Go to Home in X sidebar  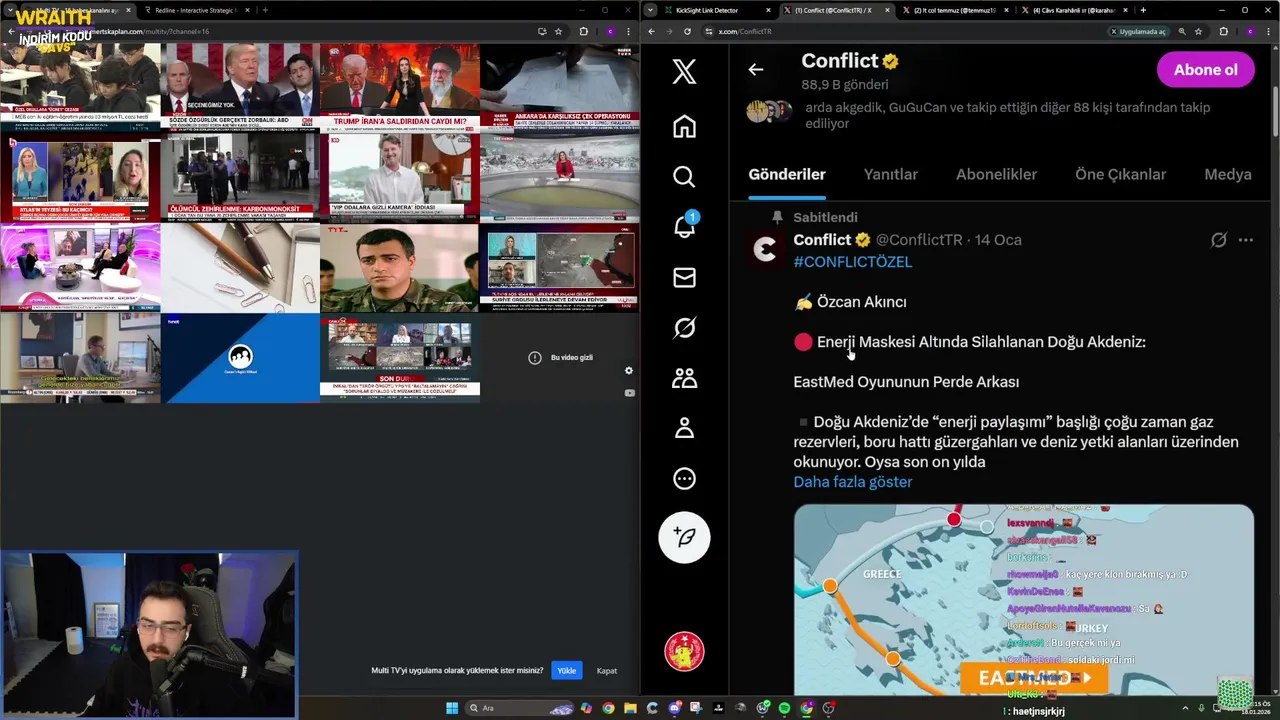tap(684, 126)
